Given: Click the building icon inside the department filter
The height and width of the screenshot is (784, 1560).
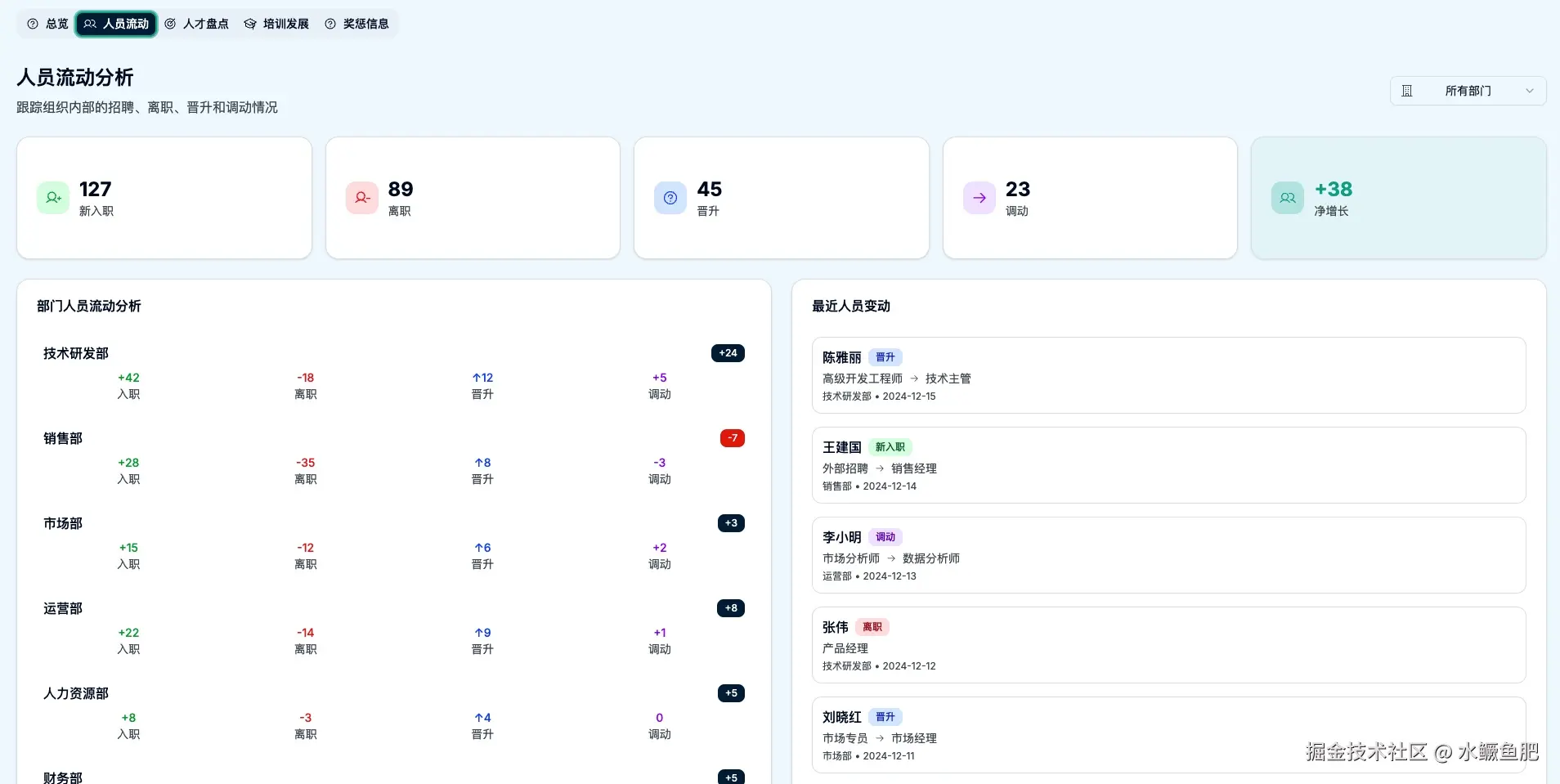Looking at the screenshot, I should click(1408, 90).
